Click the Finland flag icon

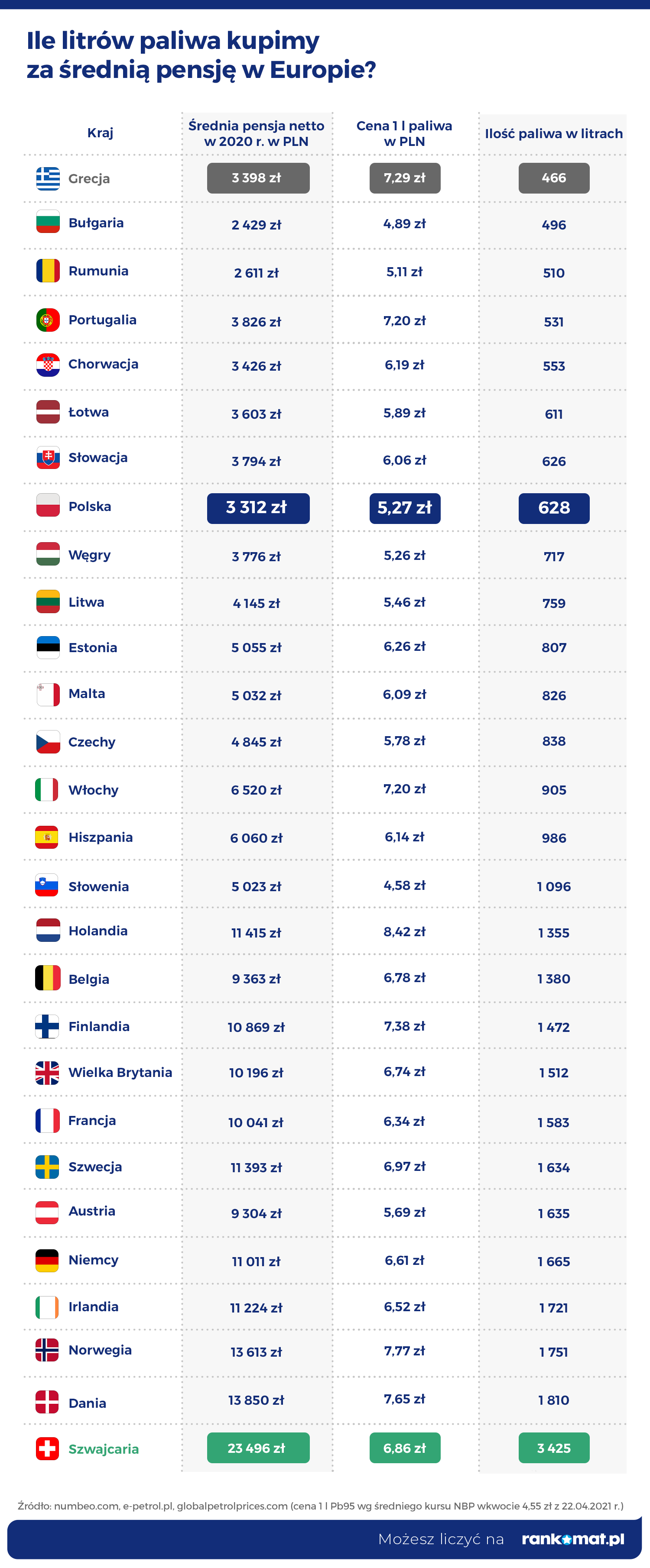48,1026
